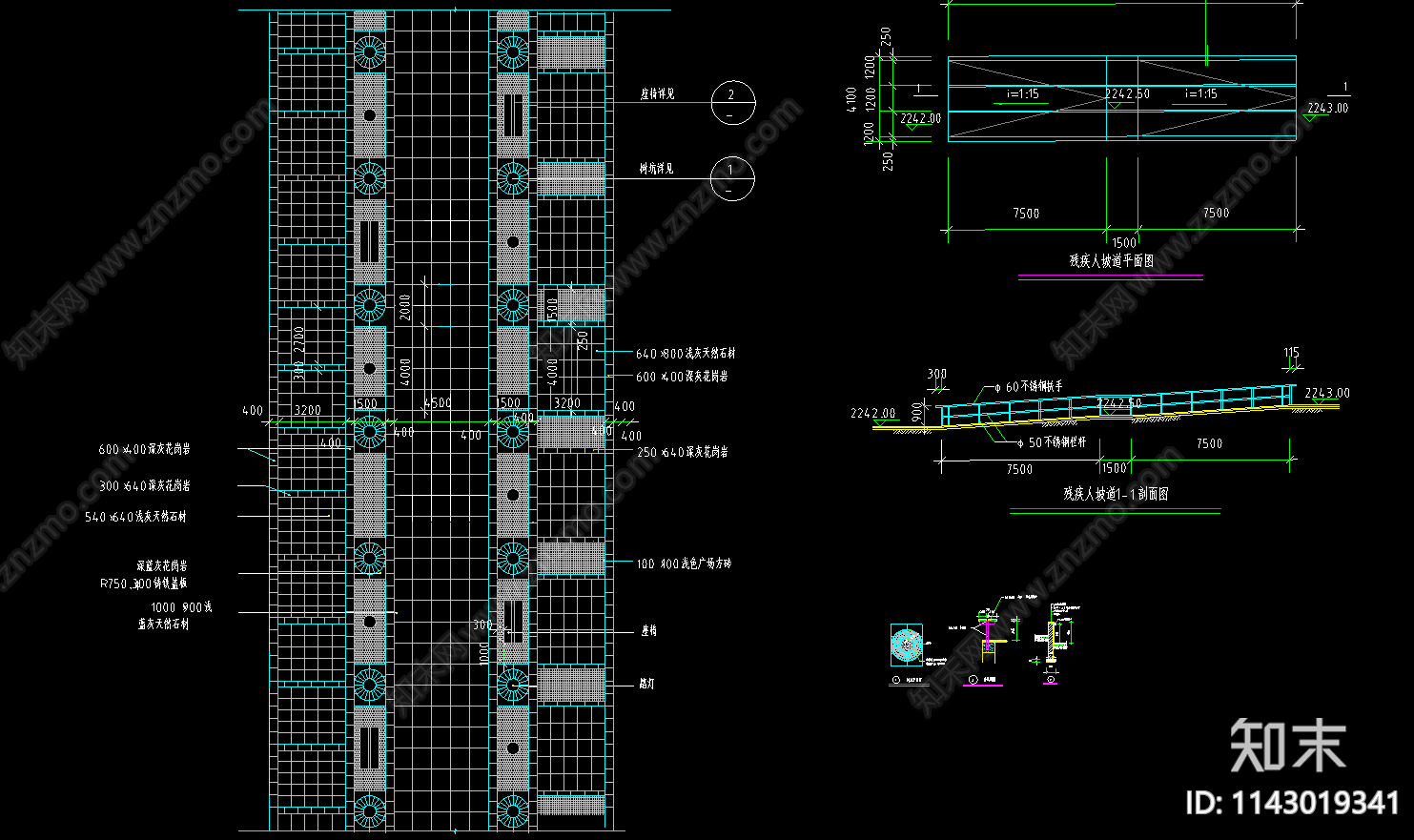Select the '4100' vertical dimension

851,99
